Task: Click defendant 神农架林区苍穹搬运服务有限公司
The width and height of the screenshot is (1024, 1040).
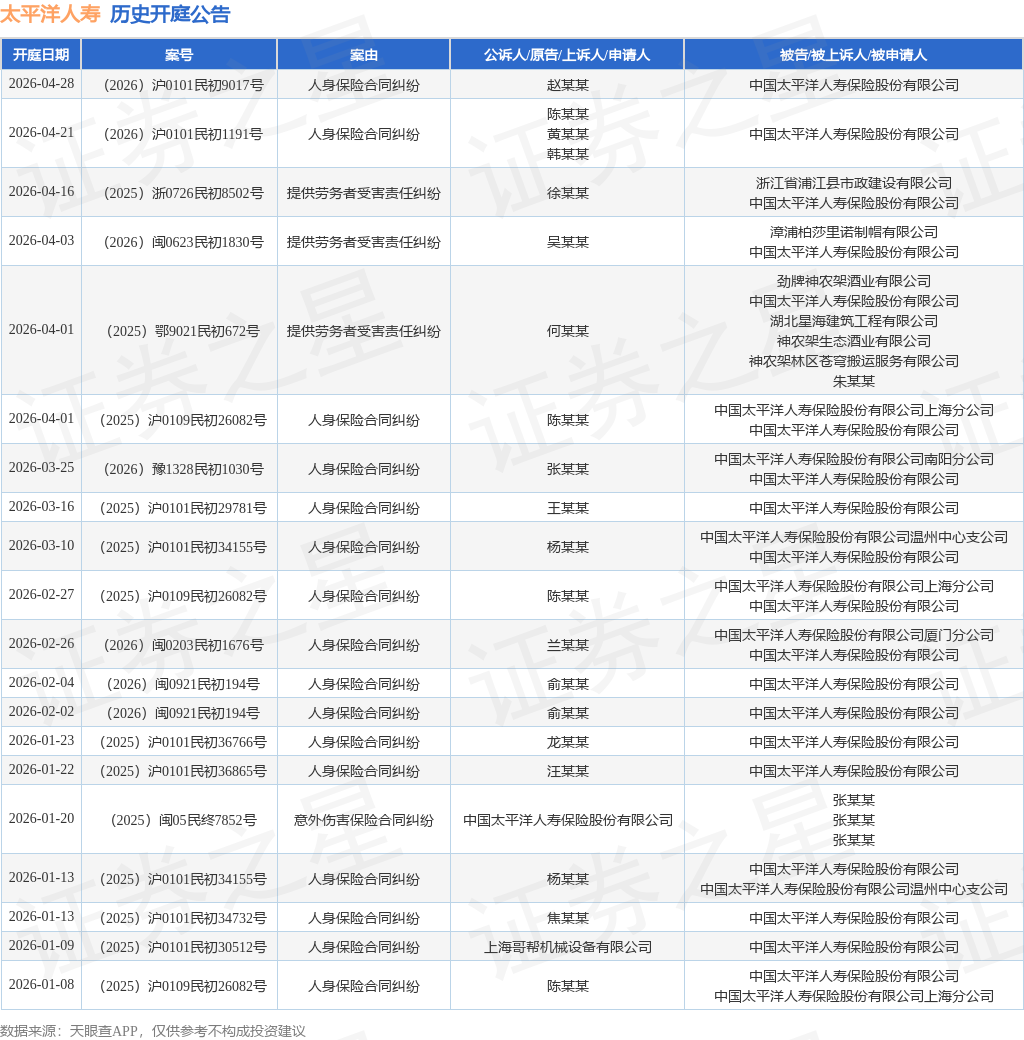Action: (854, 361)
